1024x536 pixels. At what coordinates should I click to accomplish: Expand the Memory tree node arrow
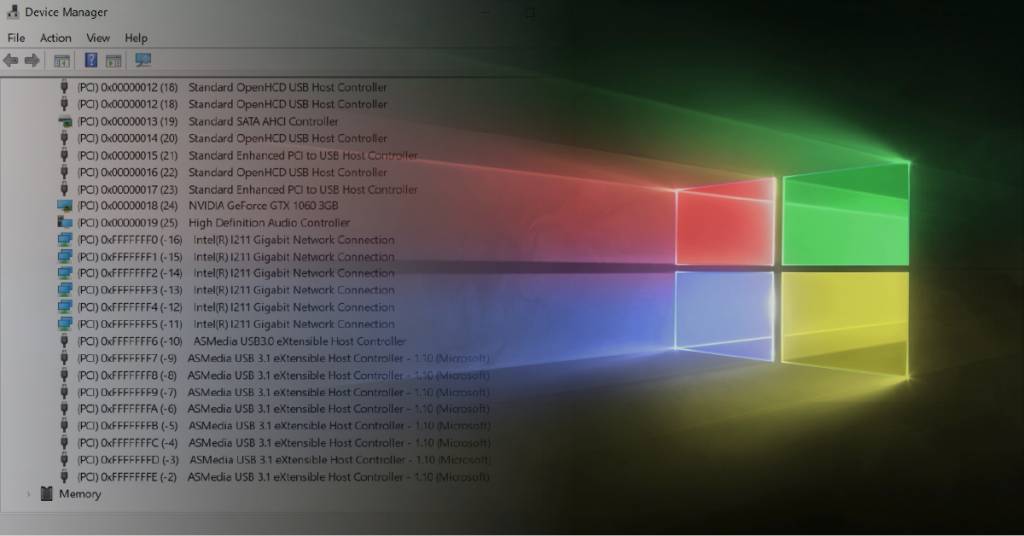(29, 494)
